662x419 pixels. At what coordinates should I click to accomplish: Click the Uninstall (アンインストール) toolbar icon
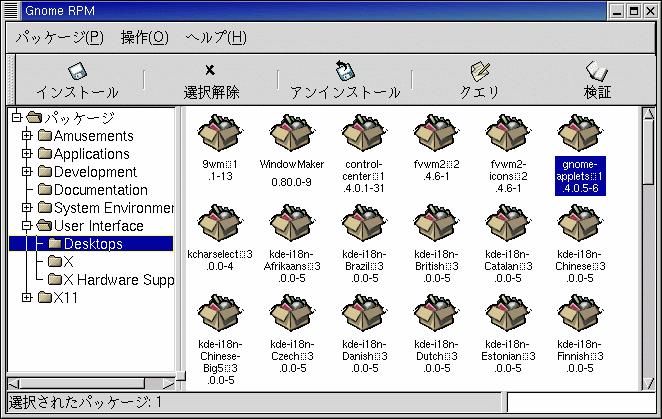pos(345,71)
